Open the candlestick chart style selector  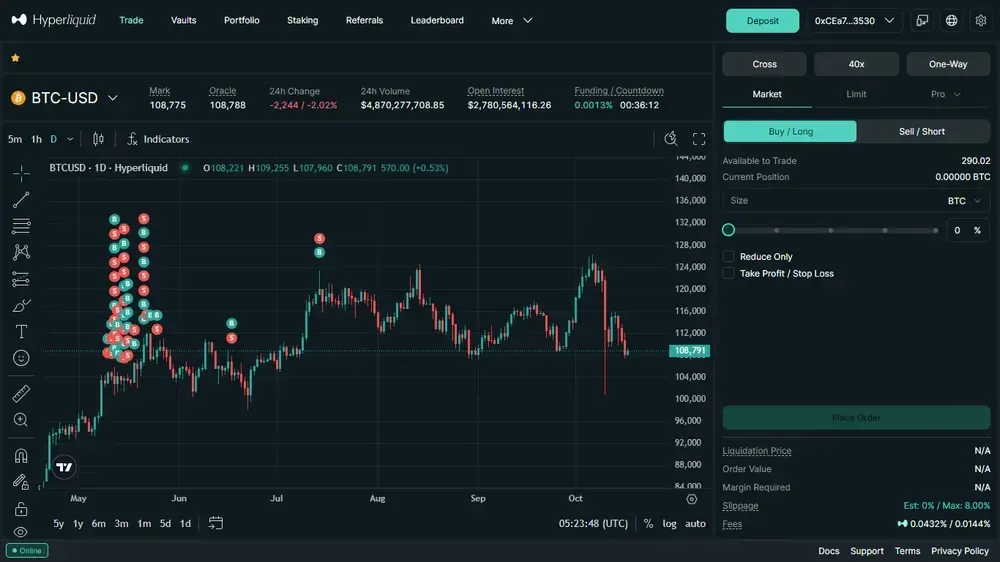coord(98,139)
